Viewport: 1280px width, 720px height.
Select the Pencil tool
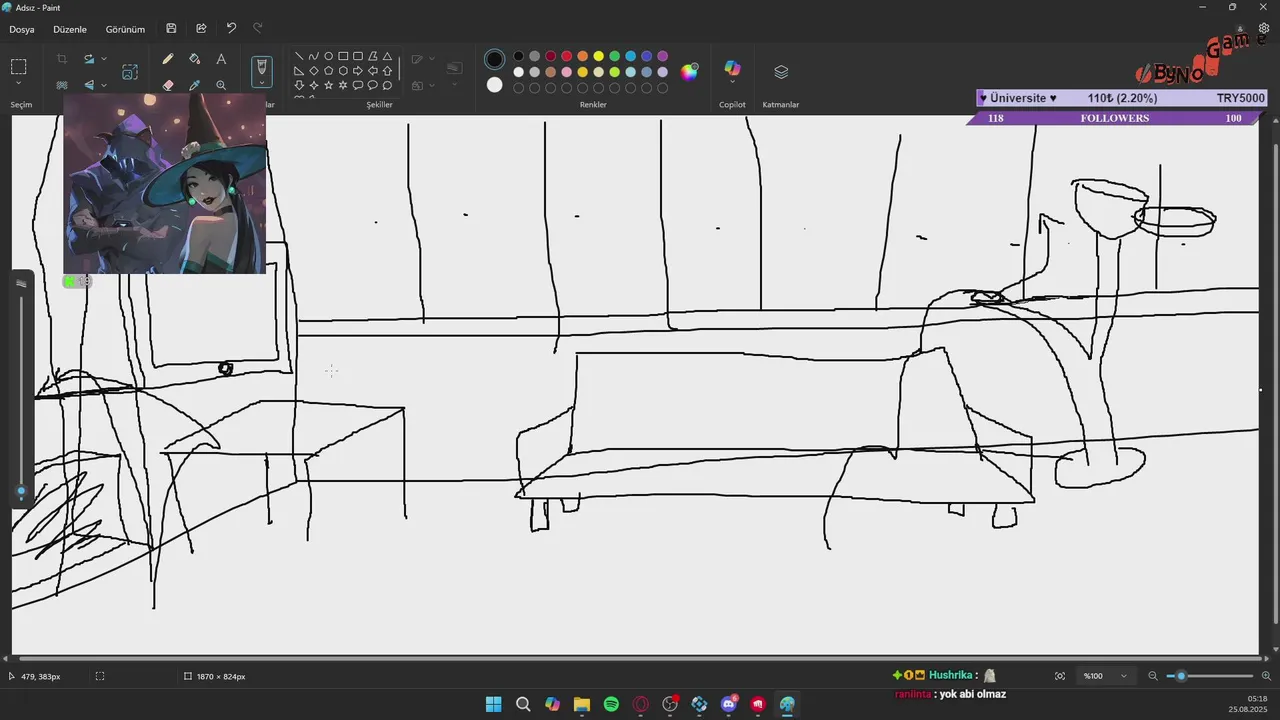[x=168, y=60]
